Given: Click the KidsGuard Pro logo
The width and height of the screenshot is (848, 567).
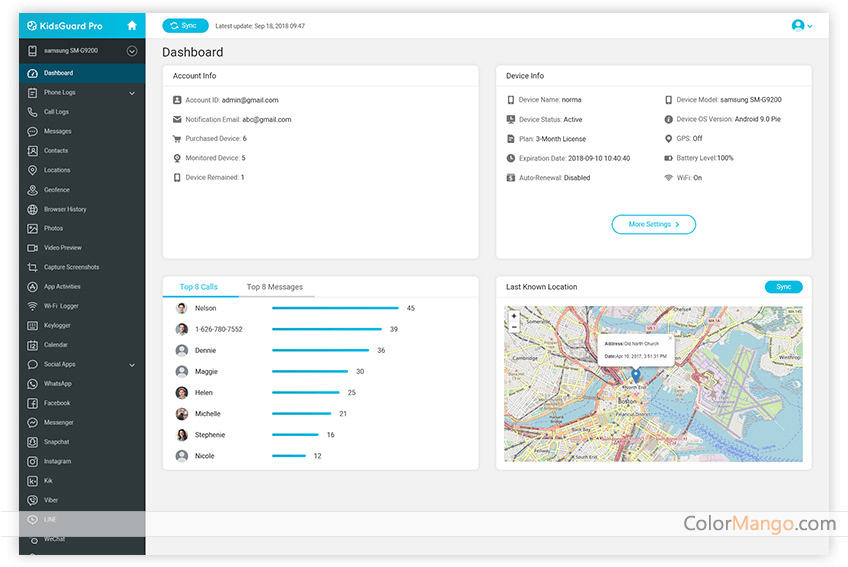Looking at the screenshot, I should point(65,26).
